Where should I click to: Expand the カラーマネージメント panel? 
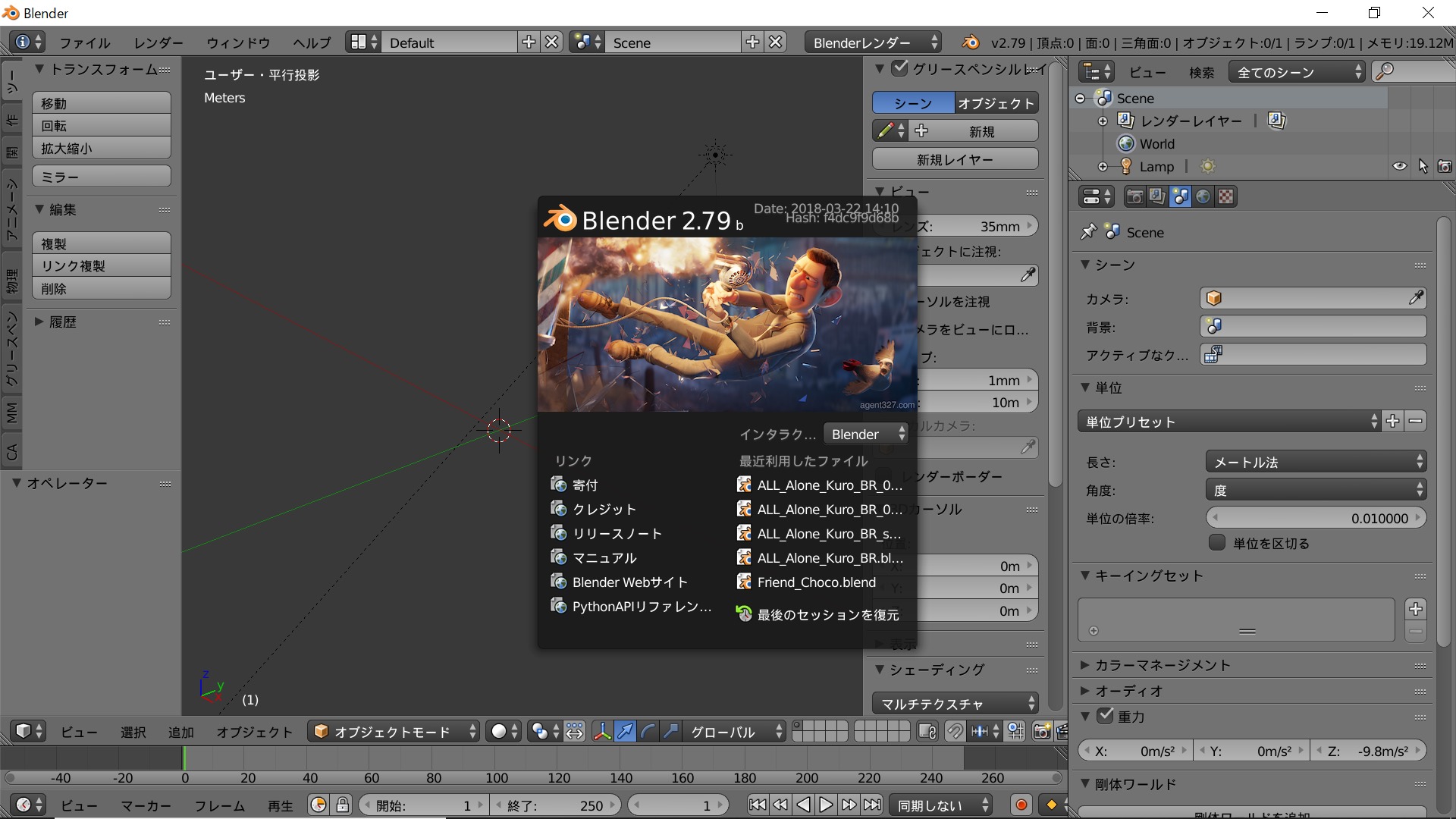pos(1162,665)
